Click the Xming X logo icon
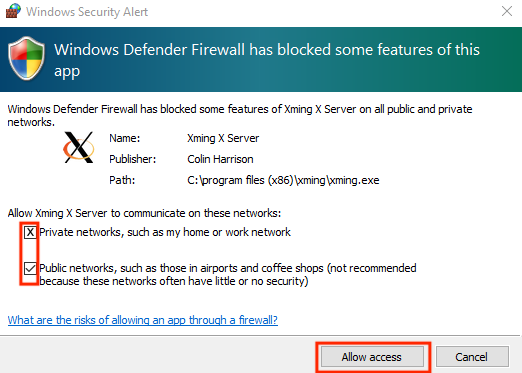The image size is (522, 373). point(79,147)
